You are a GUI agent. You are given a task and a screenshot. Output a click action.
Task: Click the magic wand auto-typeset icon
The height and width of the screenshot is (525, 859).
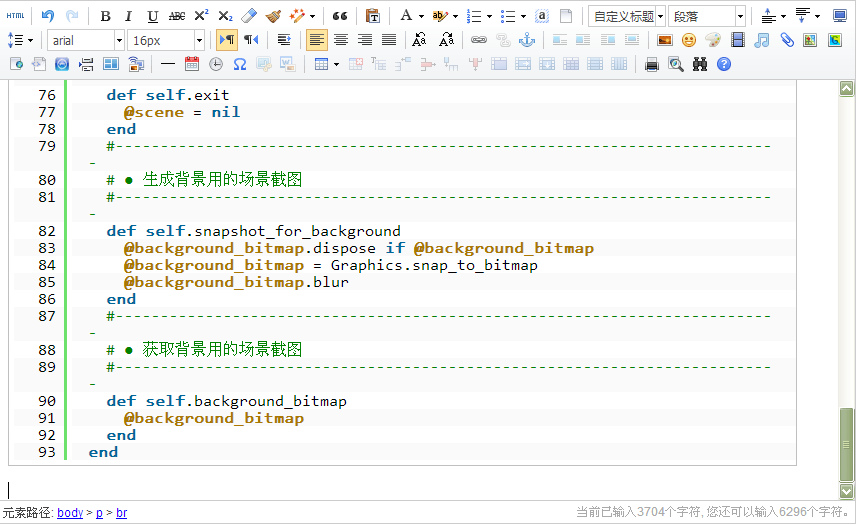click(297, 16)
